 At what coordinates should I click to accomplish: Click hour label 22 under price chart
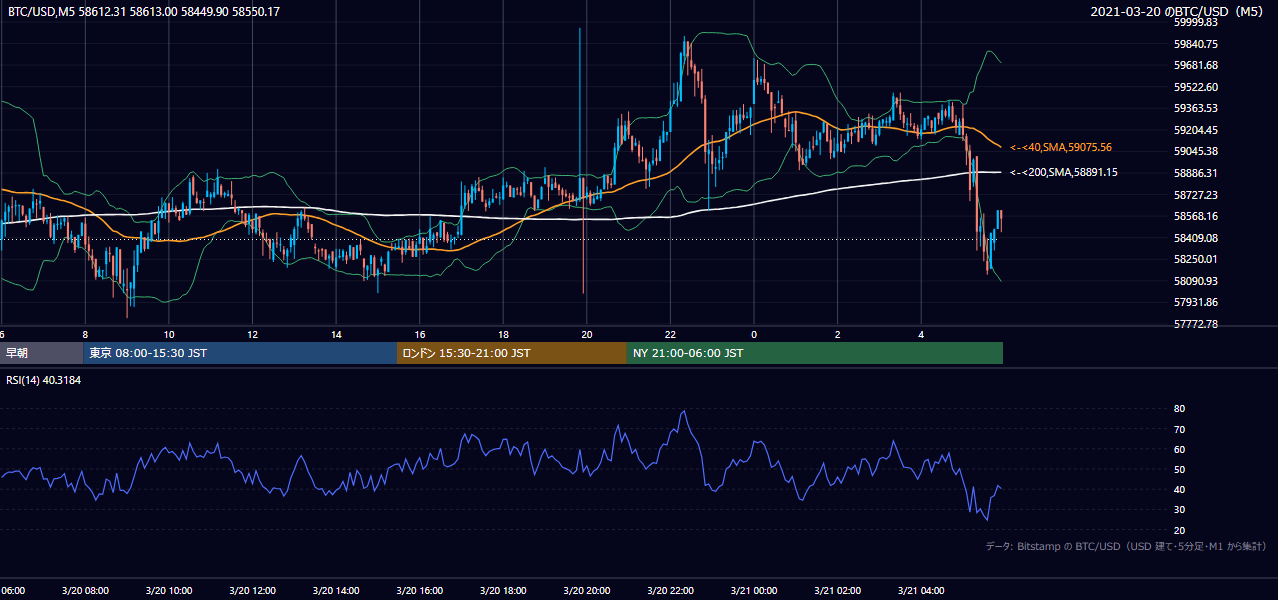[670, 335]
